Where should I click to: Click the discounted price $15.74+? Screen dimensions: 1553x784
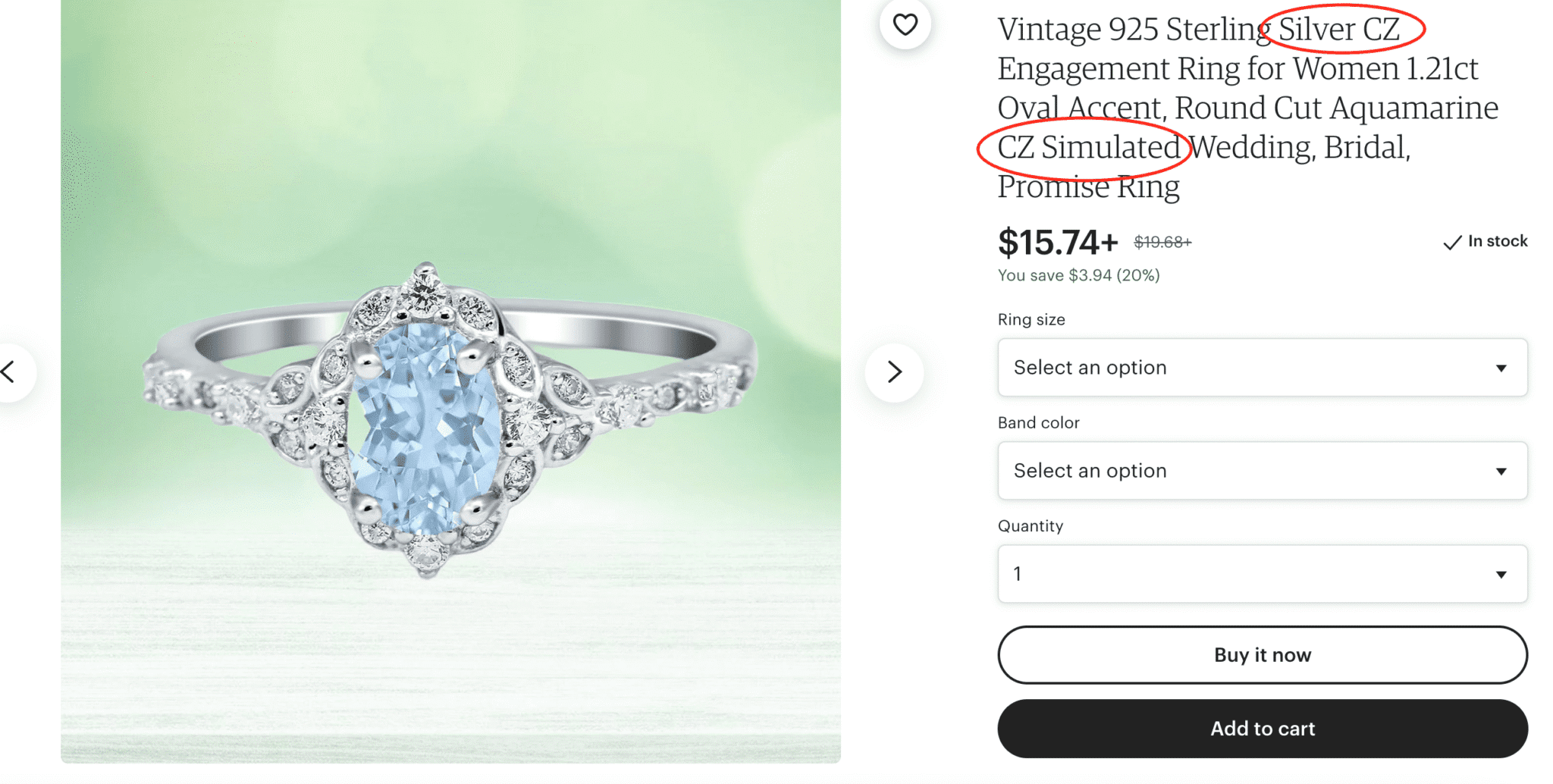point(1056,243)
